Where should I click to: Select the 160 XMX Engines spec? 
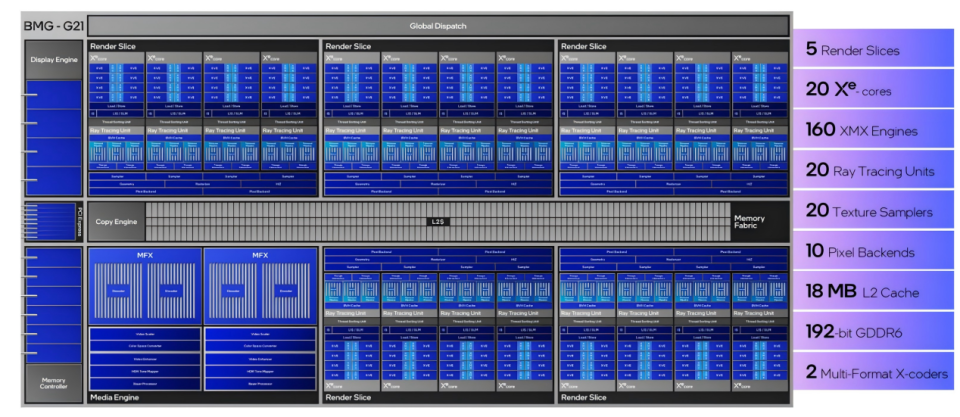[876, 130]
